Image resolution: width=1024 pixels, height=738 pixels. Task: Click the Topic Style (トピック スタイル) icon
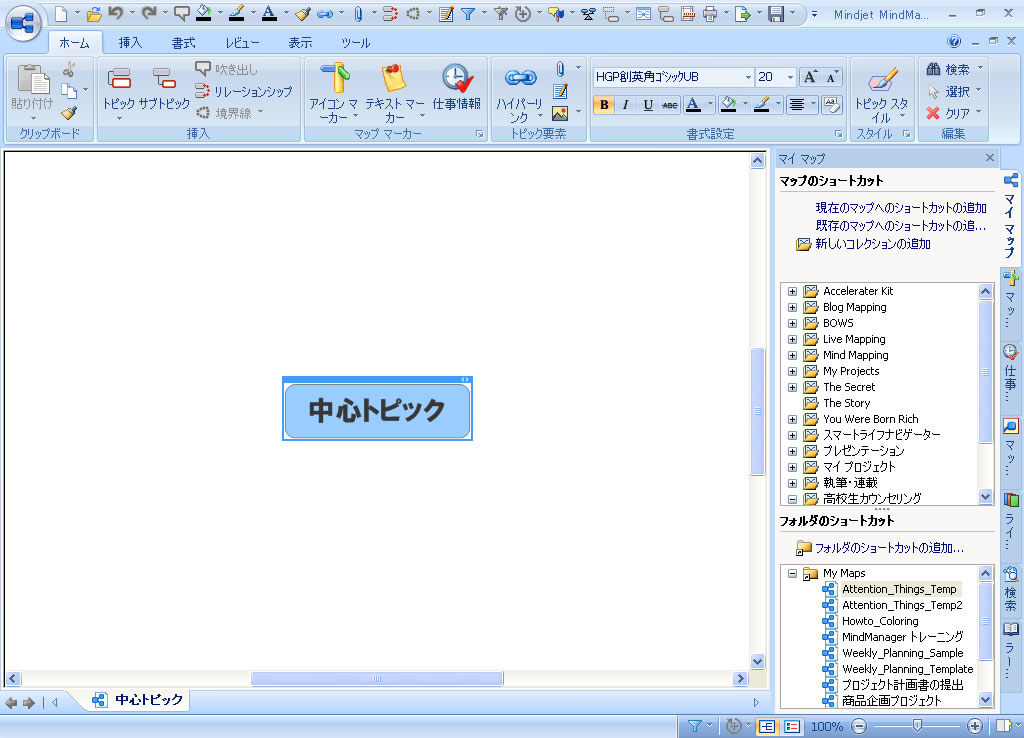point(881,79)
